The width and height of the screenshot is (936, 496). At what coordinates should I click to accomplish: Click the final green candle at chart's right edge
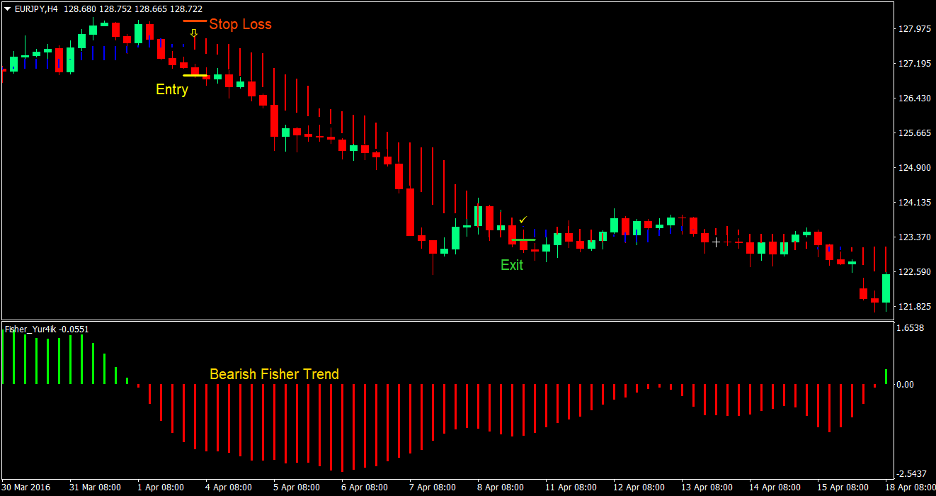(886, 289)
